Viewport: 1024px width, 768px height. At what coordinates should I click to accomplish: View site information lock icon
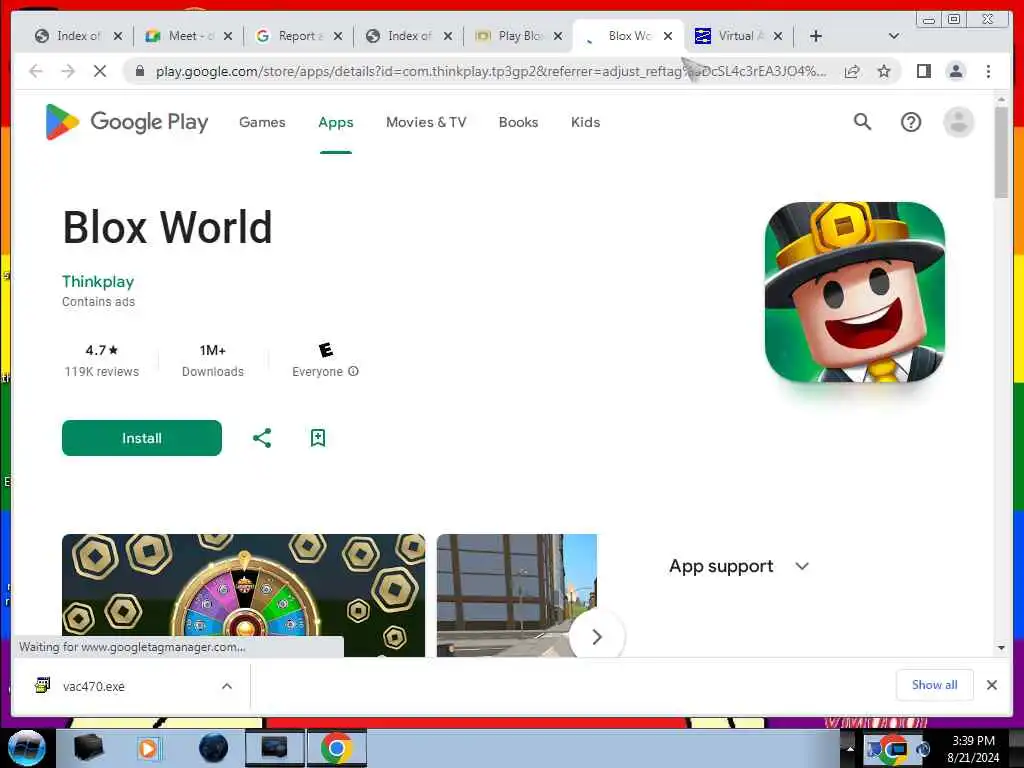139,71
